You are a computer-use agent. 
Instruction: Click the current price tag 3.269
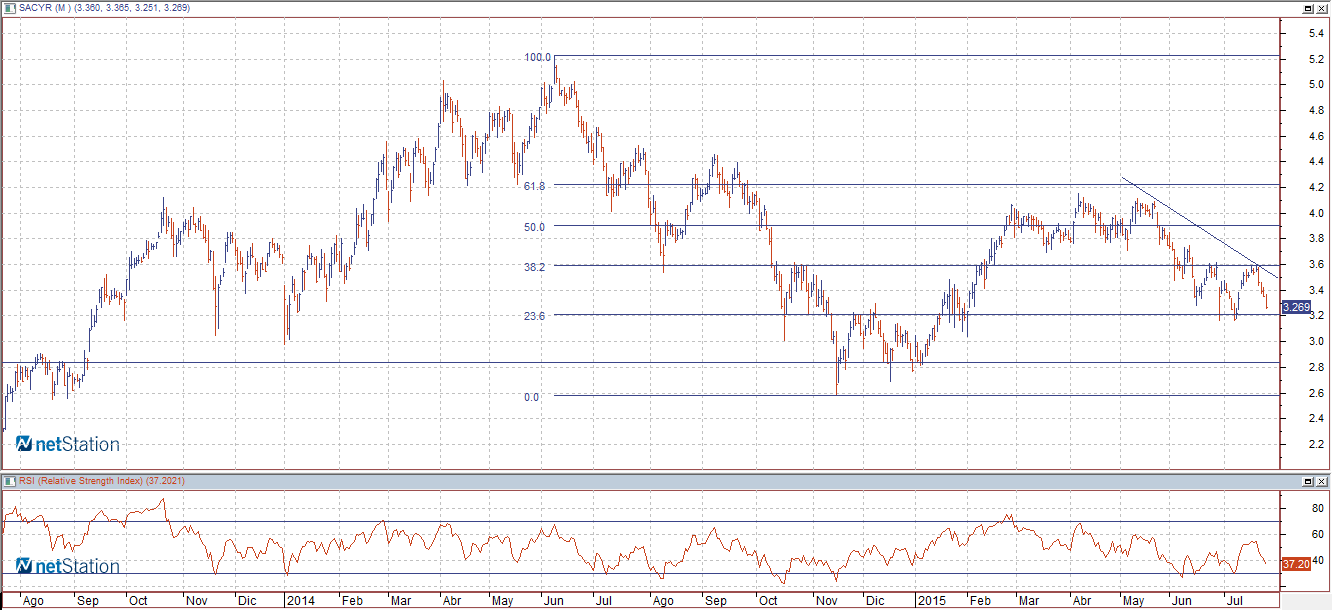pos(1295,307)
